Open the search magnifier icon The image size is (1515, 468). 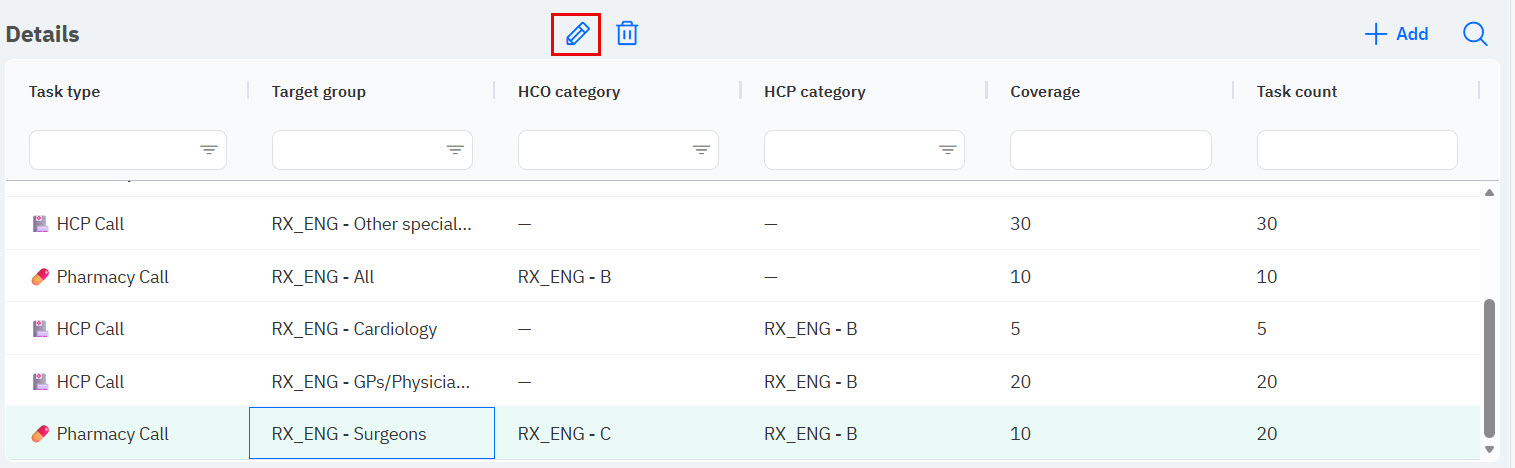[x=1475, y=34]
